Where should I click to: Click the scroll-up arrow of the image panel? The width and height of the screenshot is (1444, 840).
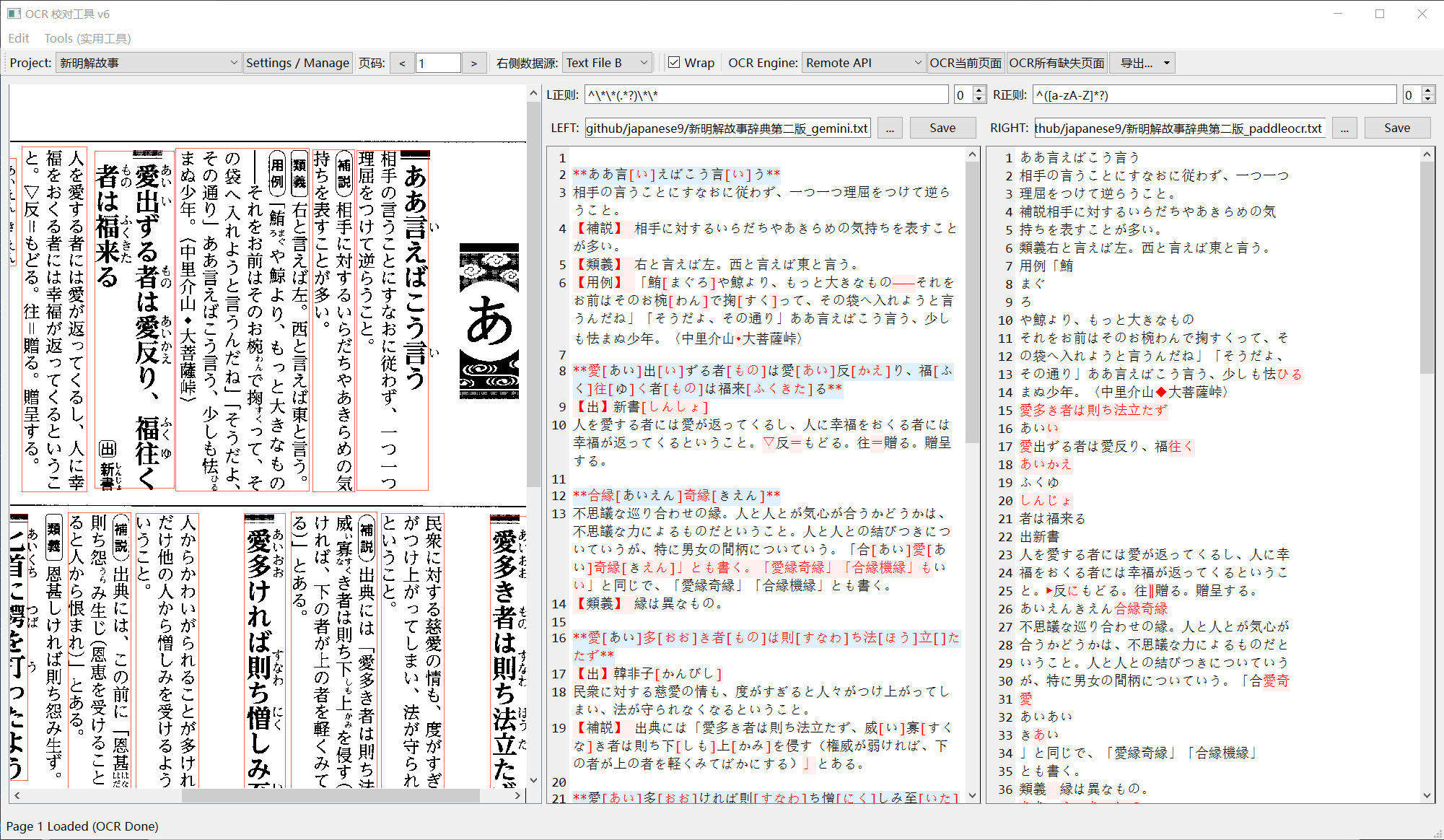(534, 93)
